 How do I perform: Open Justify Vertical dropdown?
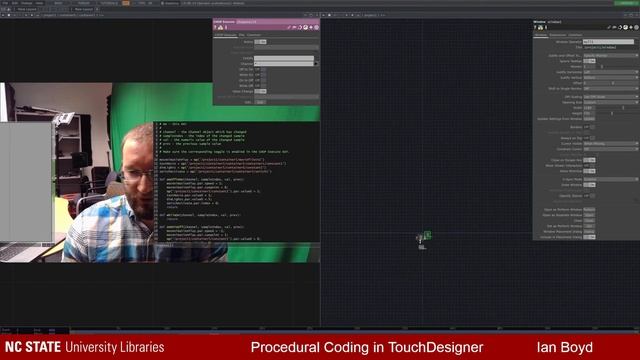(611, 78)
